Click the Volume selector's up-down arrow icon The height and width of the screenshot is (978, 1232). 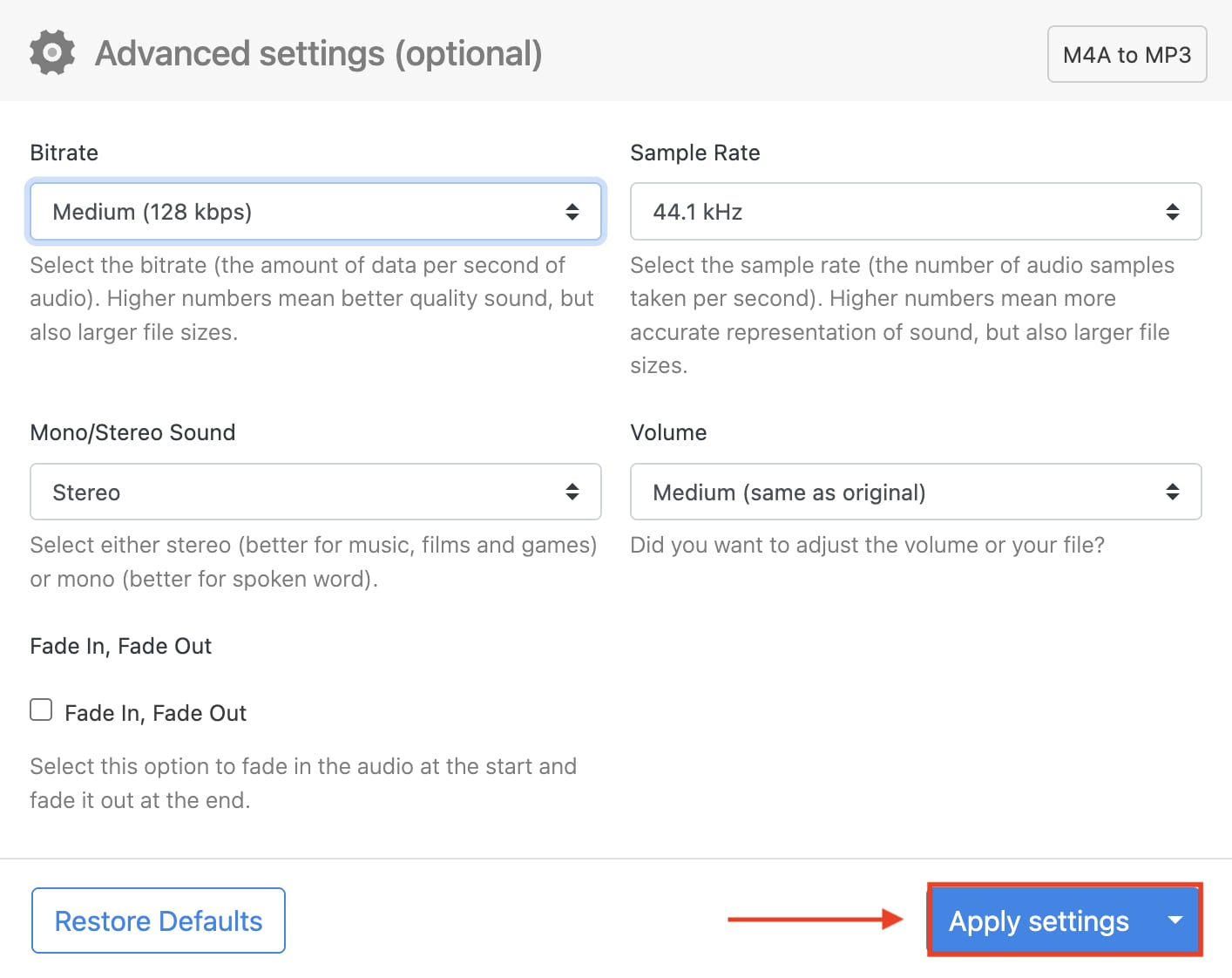(x=1173, y=492)
